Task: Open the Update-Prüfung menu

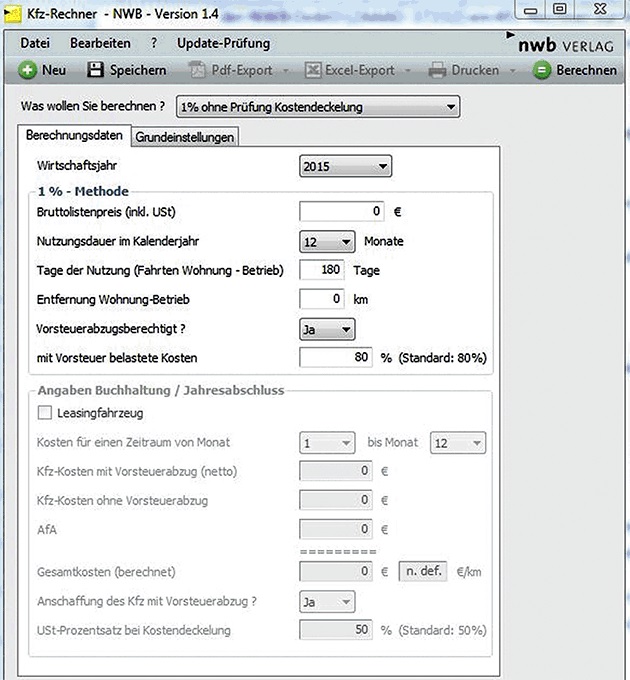Action: [223, 44]
